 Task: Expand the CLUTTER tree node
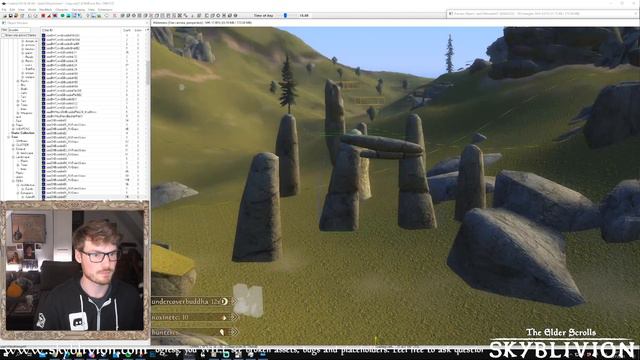tap(13, 145)
